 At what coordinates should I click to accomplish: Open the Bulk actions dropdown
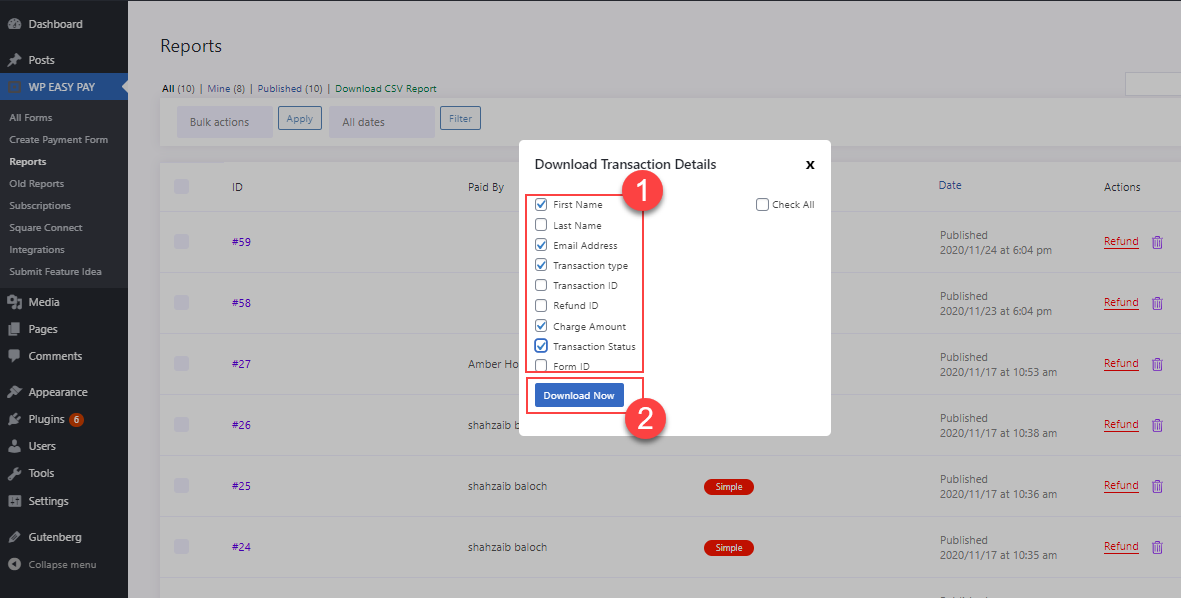[x=220, y=121]
